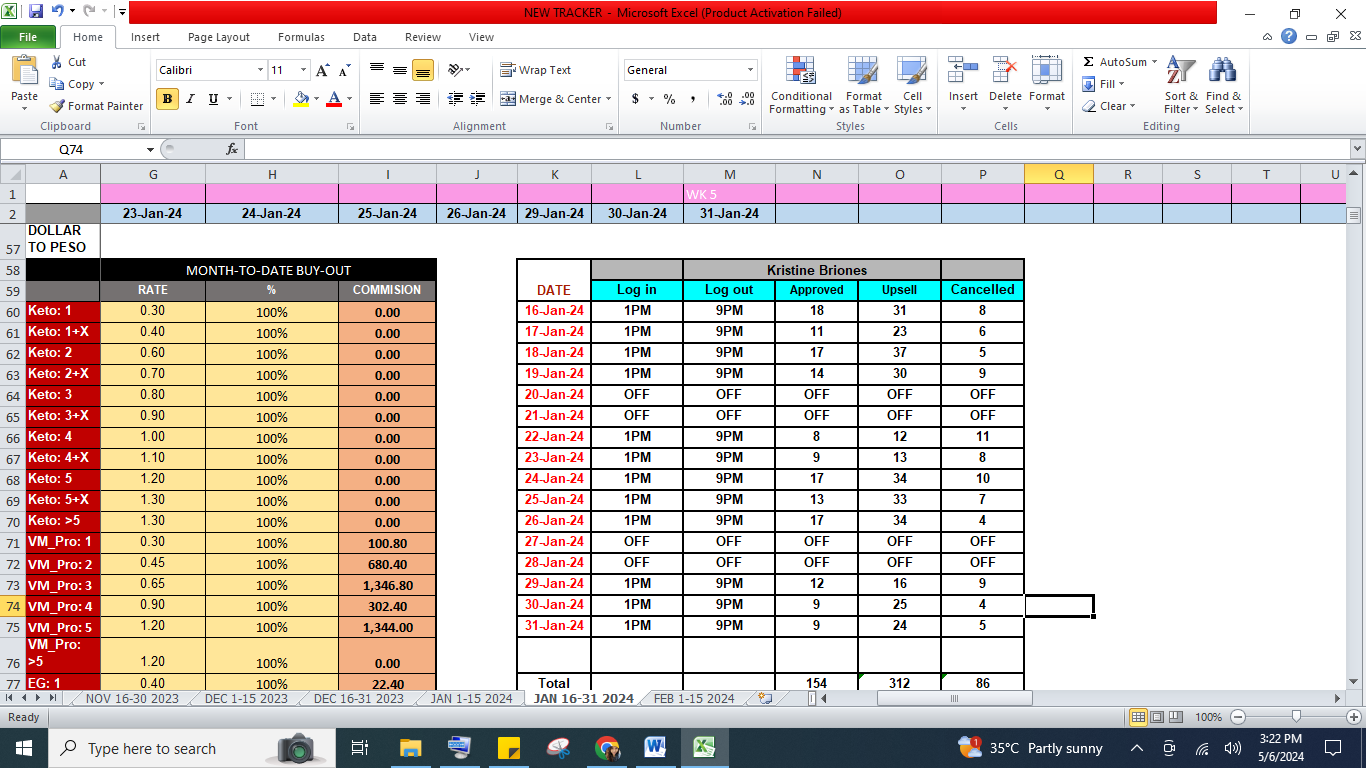Open the font name dropdown showing Calibri
Screen dimensions: 1366x768
[x=260, y=70]
